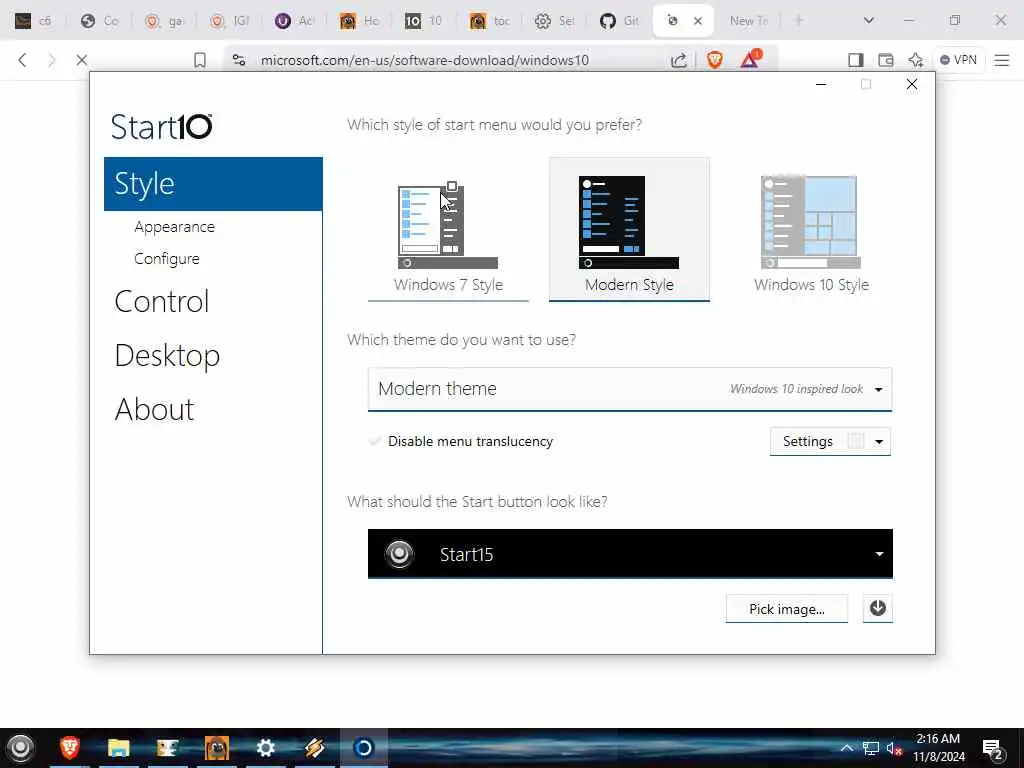Viewport: 1024px width, 768px height.
Task: Click the VPN button
Action: (x=958, y=60)
